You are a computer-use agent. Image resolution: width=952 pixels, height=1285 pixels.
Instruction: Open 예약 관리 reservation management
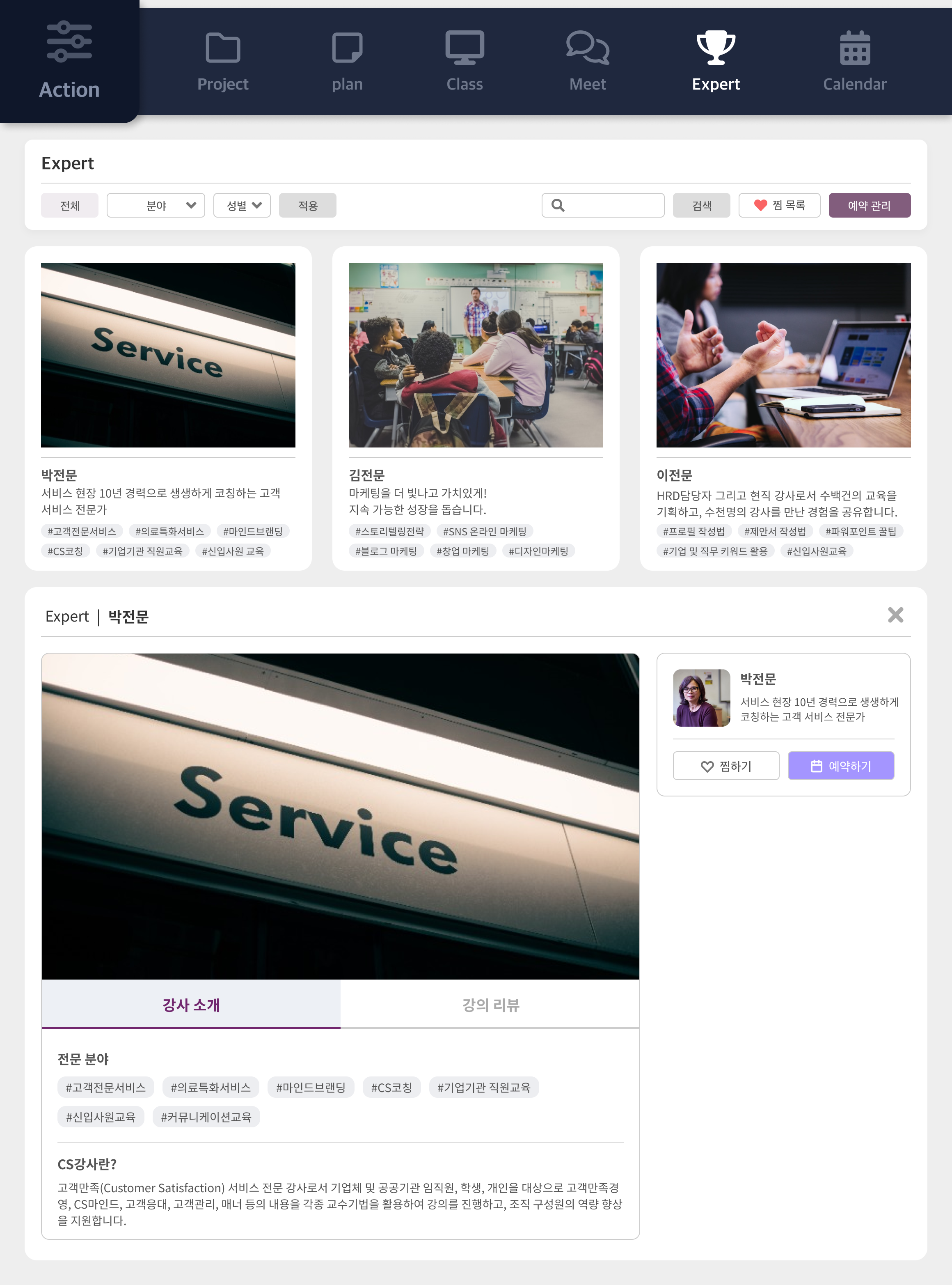click(869, 205)
